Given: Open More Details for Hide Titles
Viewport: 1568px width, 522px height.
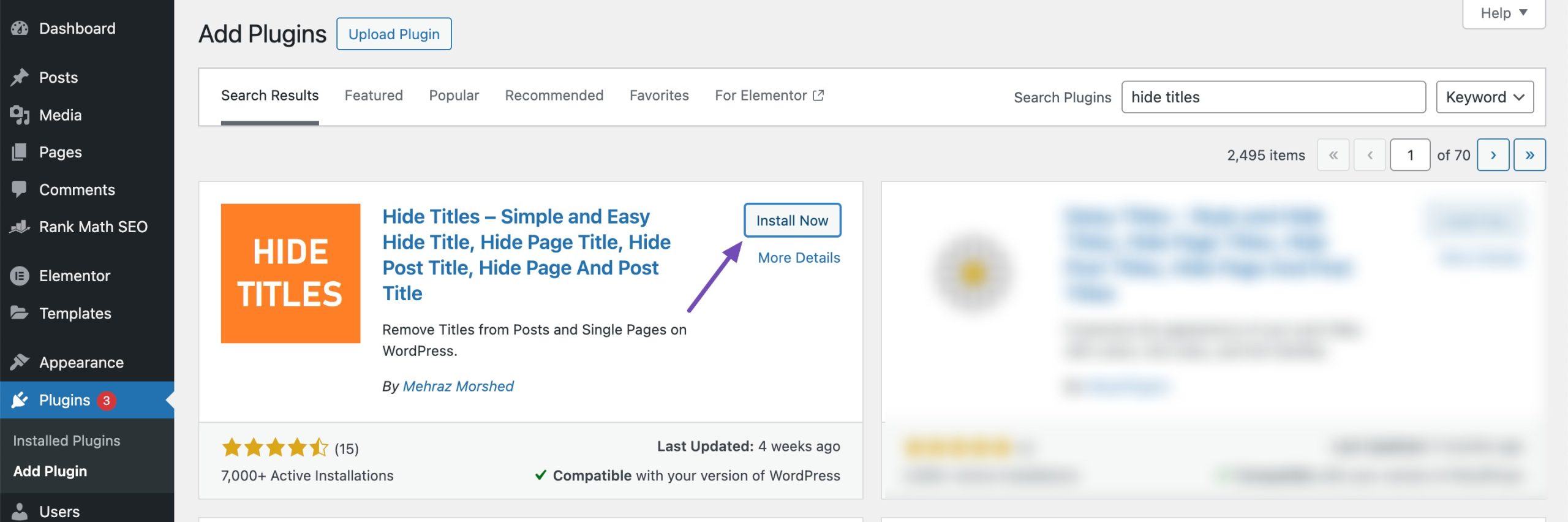Looking at the screenshot, I should tap(799, 258).
